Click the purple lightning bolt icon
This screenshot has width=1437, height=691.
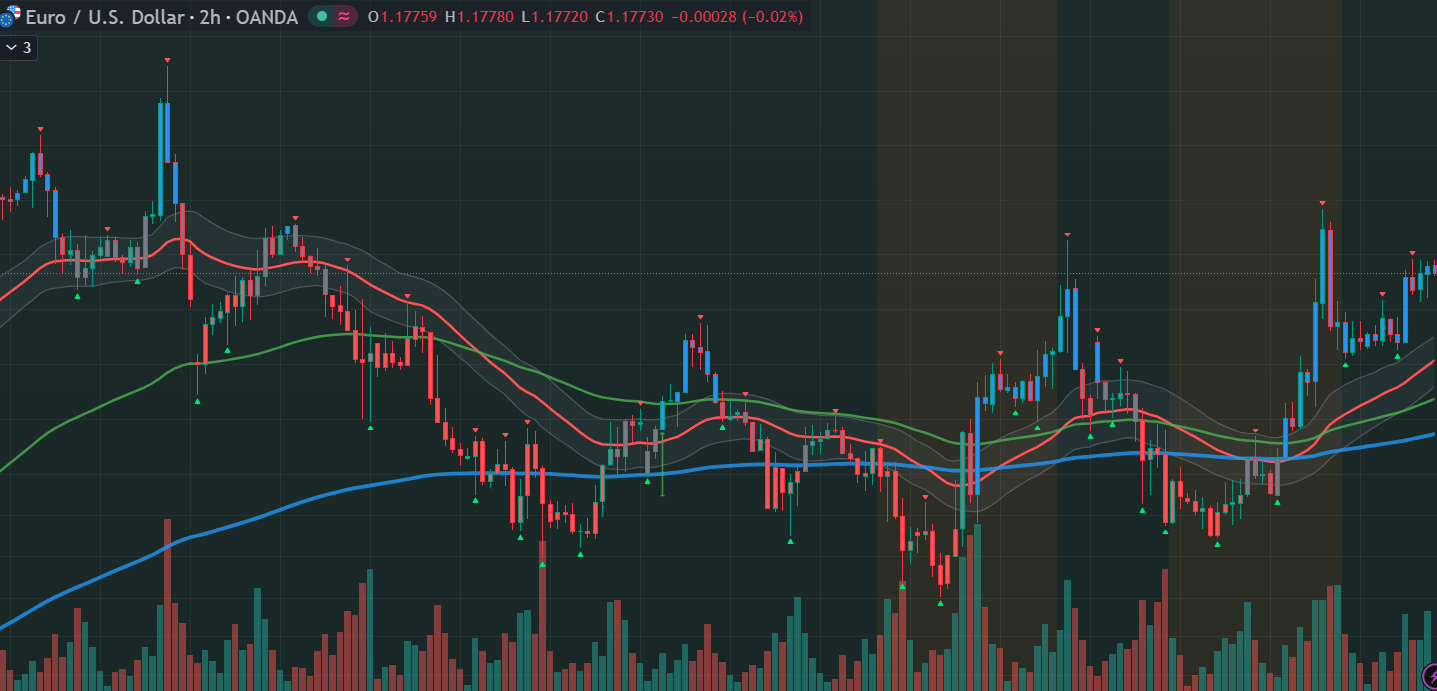click(x=1430, y=677)
